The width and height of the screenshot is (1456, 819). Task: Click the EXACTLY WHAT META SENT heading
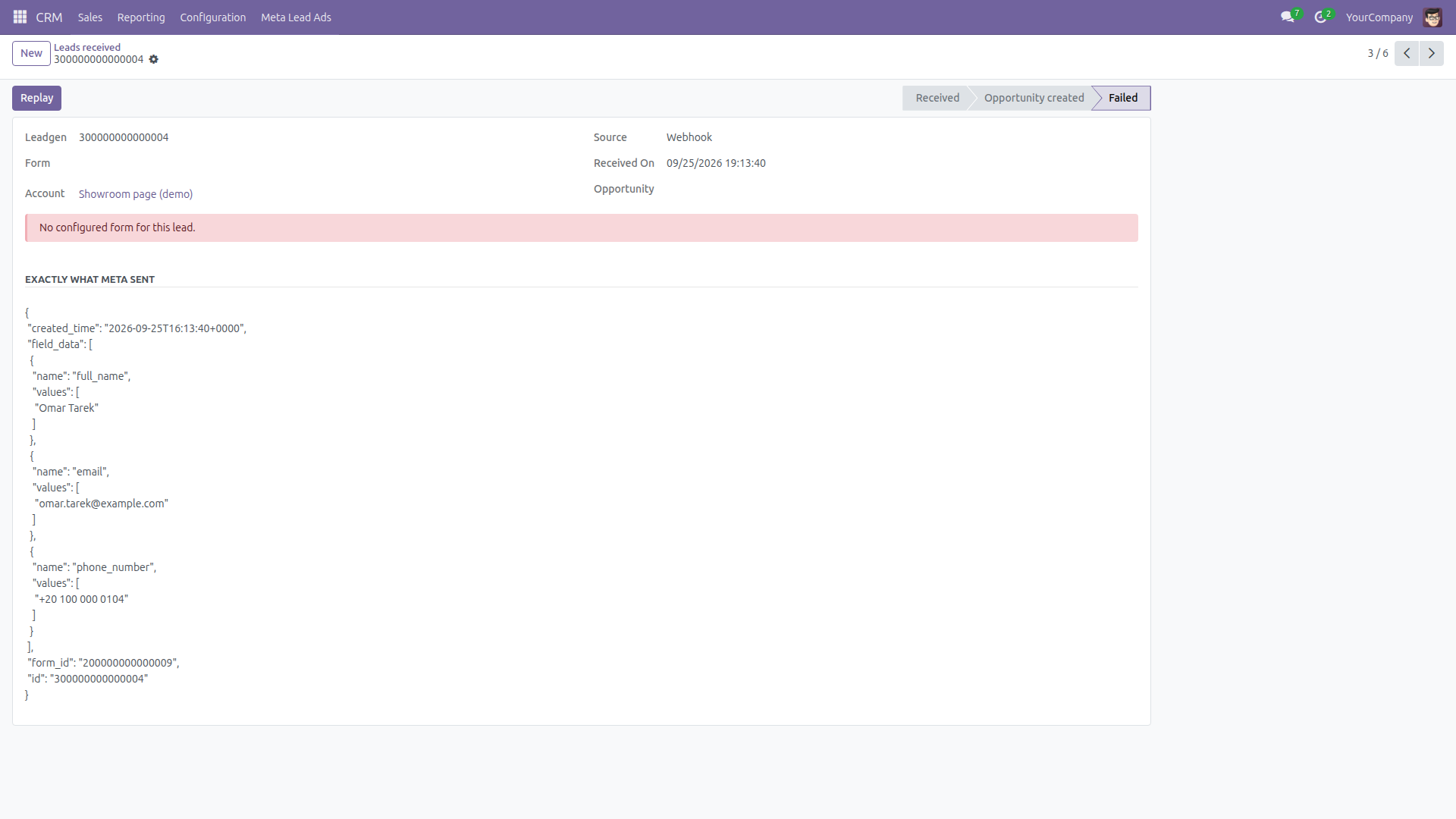(89, 279)
